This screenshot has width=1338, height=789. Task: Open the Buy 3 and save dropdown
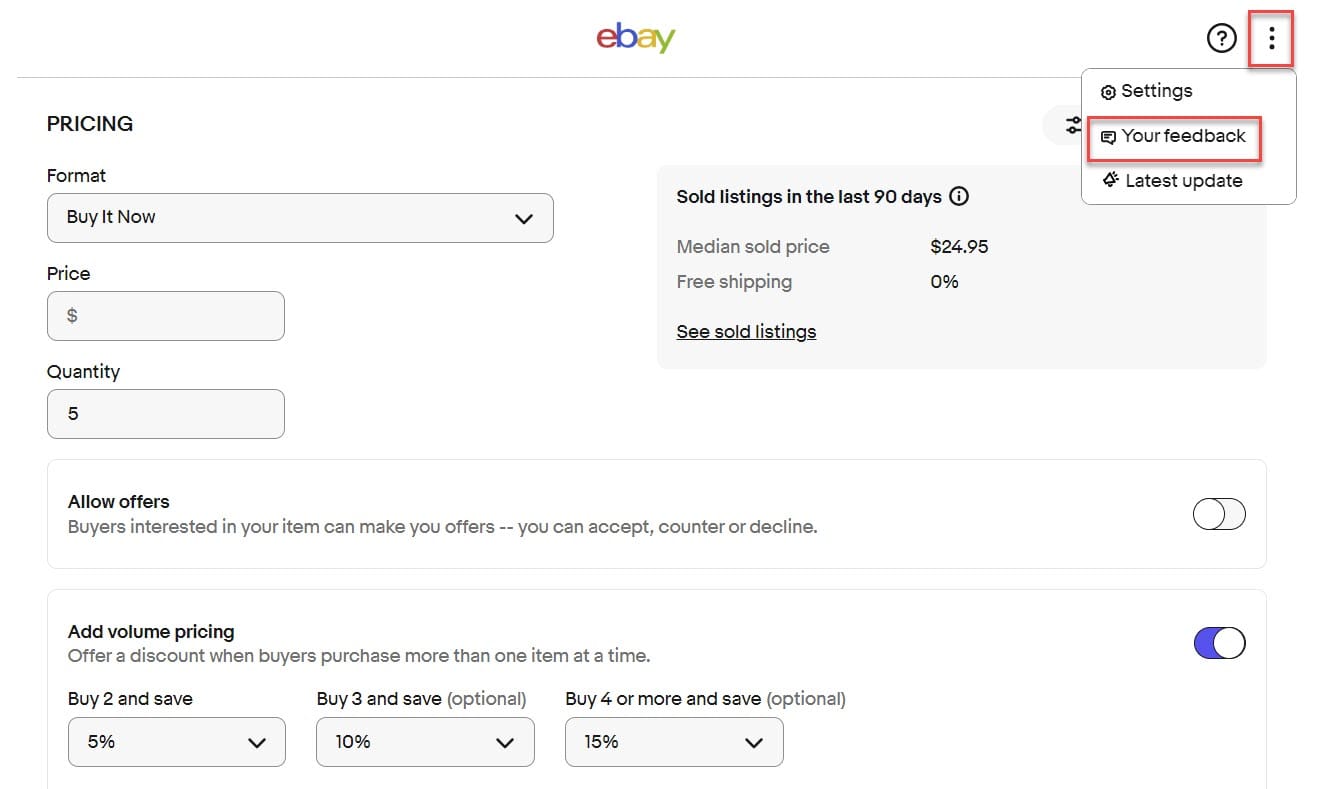(425, 742)
